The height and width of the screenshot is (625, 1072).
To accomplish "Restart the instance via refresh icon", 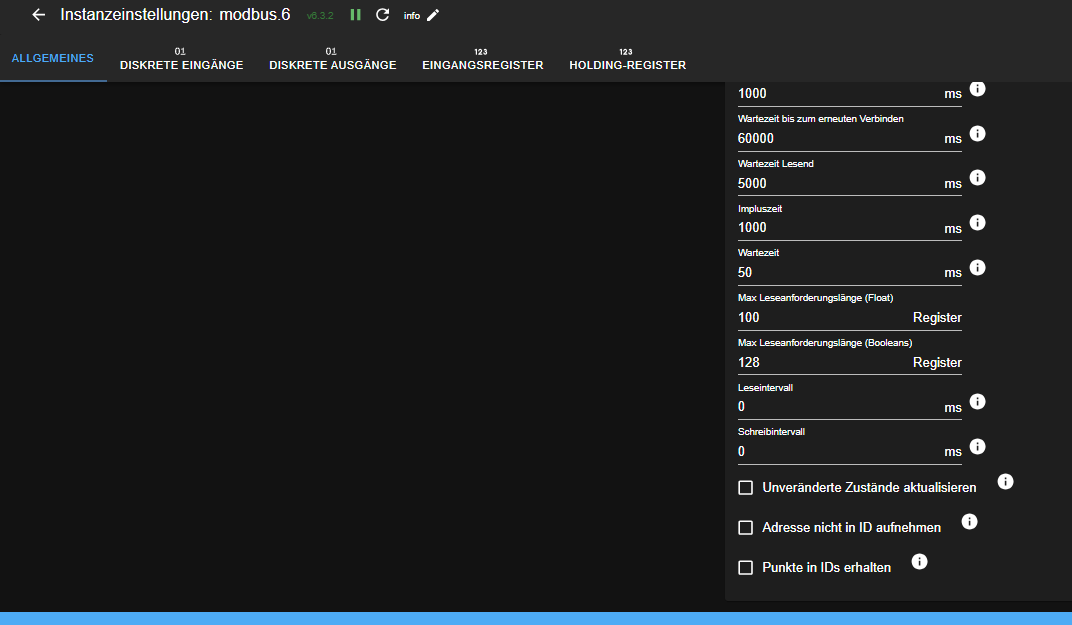I will pos(382,15).
